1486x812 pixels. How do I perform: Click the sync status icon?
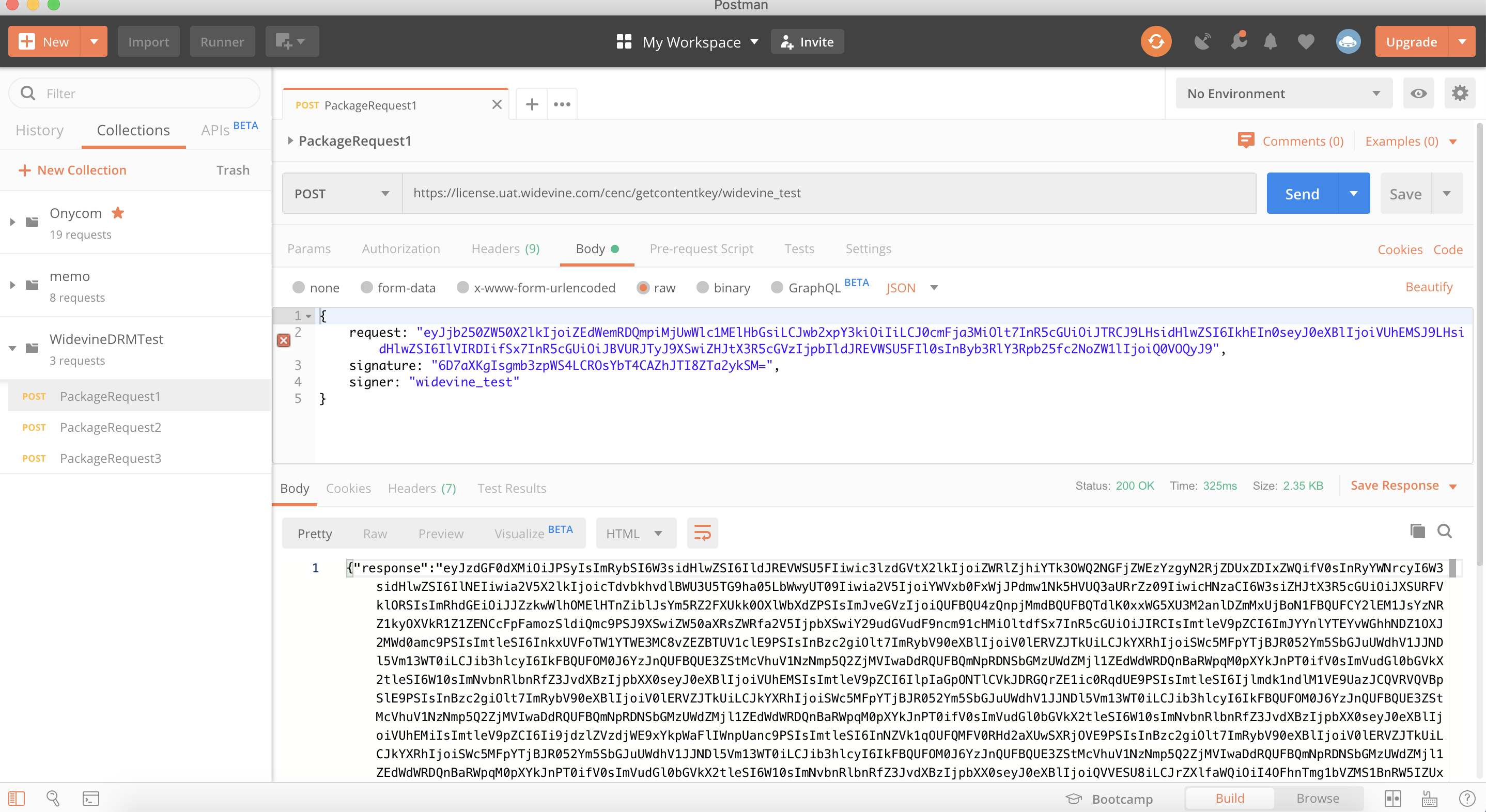click(x=1155, y=41)
